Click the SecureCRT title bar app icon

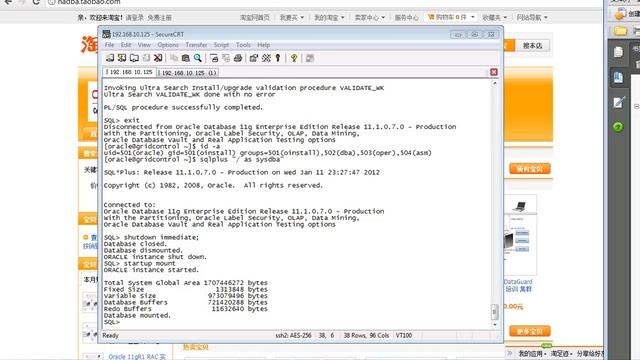pos(107,34)
